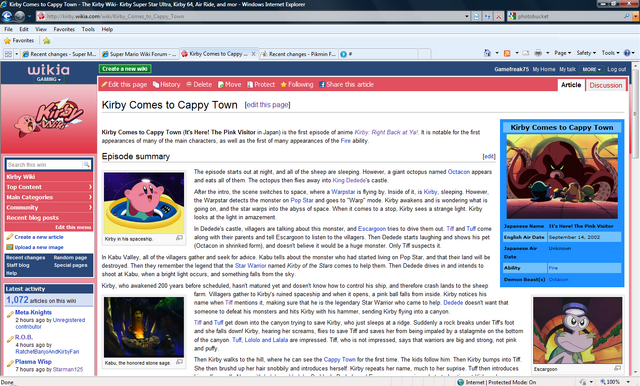Image resolution: width=640 pixels, height=386 pixels.
Task: Expand Community sidebar menu
Action: (x=49, y=207)
